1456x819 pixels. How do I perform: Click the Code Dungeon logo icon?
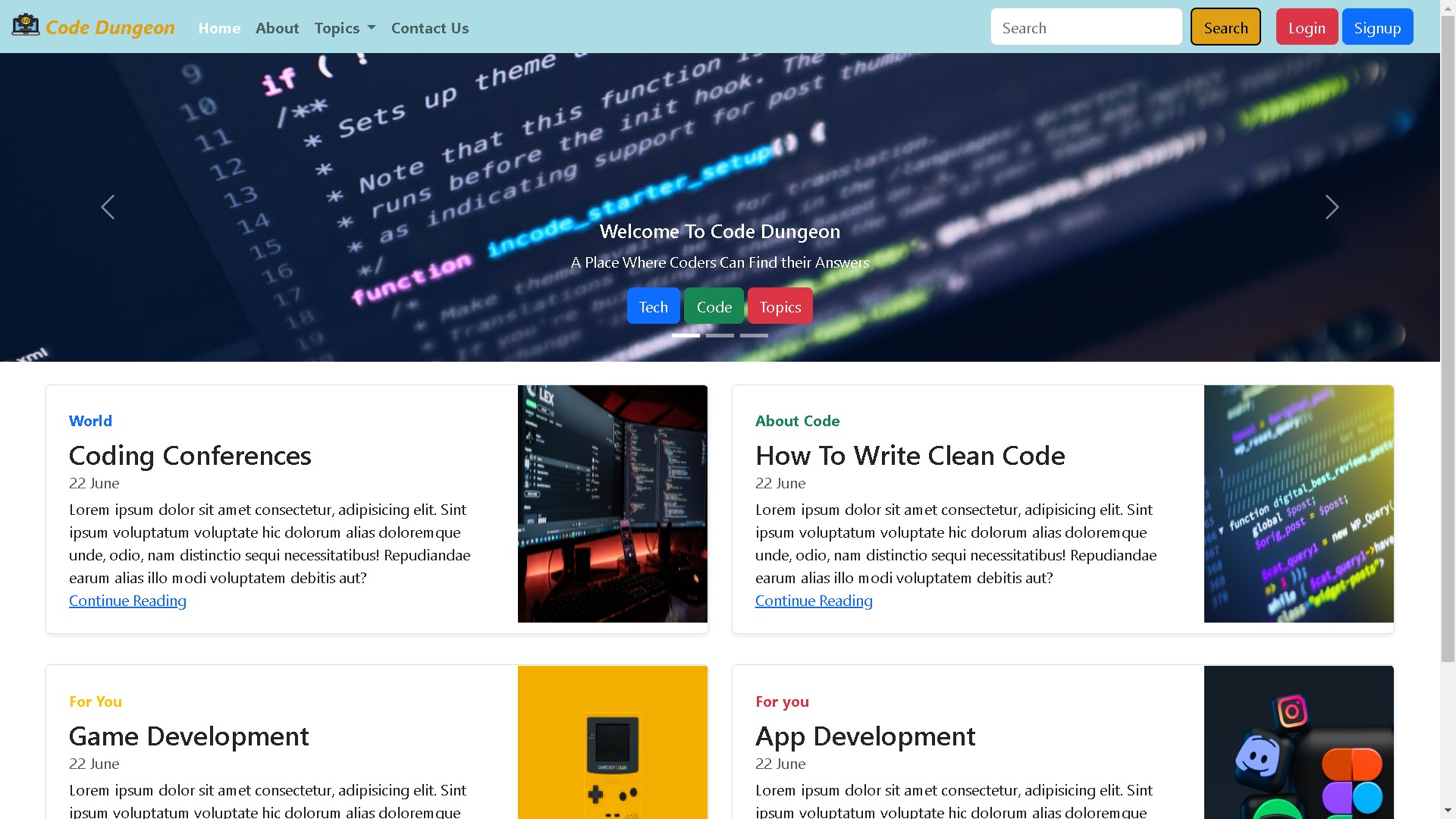(26, 25)
